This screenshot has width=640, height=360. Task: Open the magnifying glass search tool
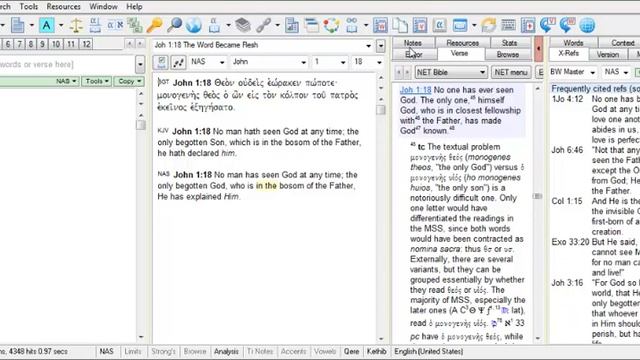(x=175, y=25)
